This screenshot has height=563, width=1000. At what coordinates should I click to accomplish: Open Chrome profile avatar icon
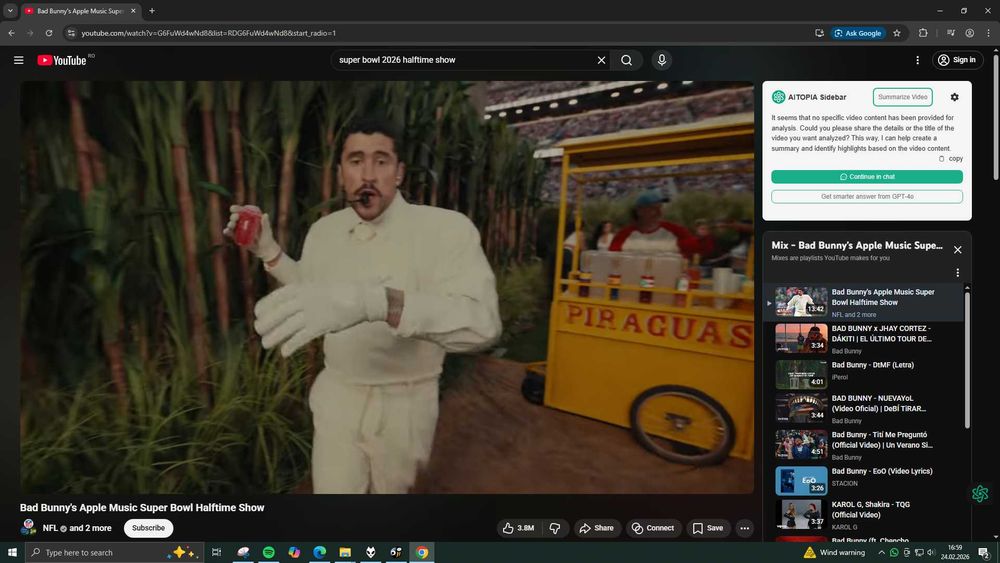coord(969,33)
